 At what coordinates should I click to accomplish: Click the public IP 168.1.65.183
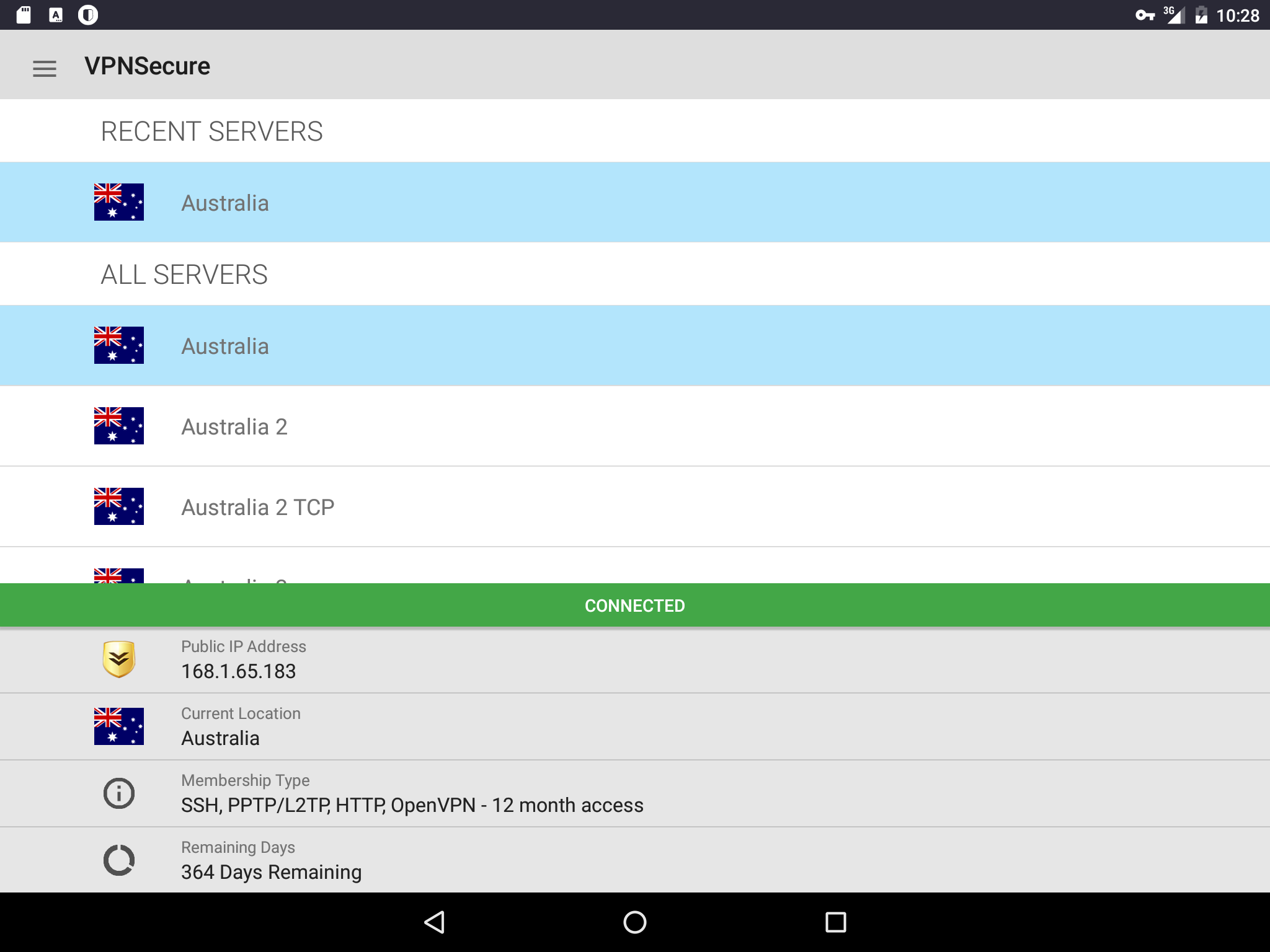239,671
